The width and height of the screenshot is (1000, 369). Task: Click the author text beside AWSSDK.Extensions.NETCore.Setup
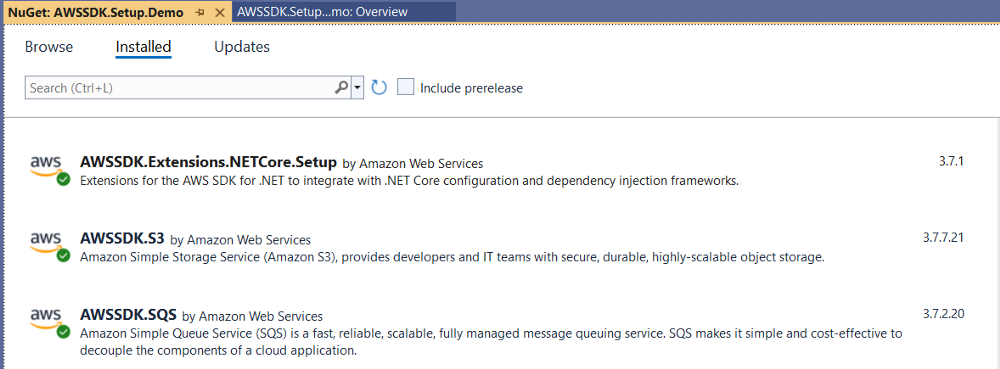(x=413, y=163)
